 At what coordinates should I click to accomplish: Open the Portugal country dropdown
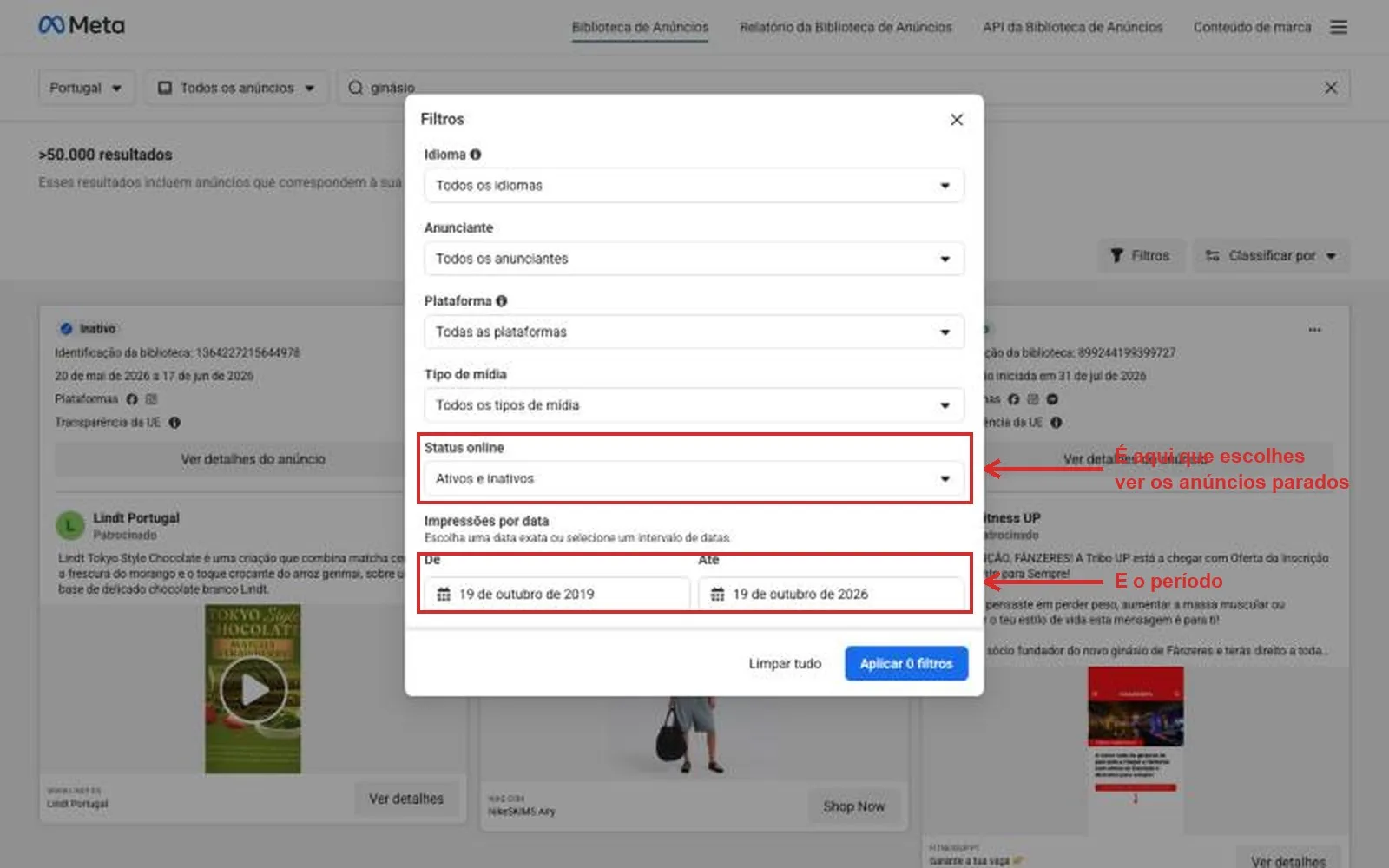[86, 88]
